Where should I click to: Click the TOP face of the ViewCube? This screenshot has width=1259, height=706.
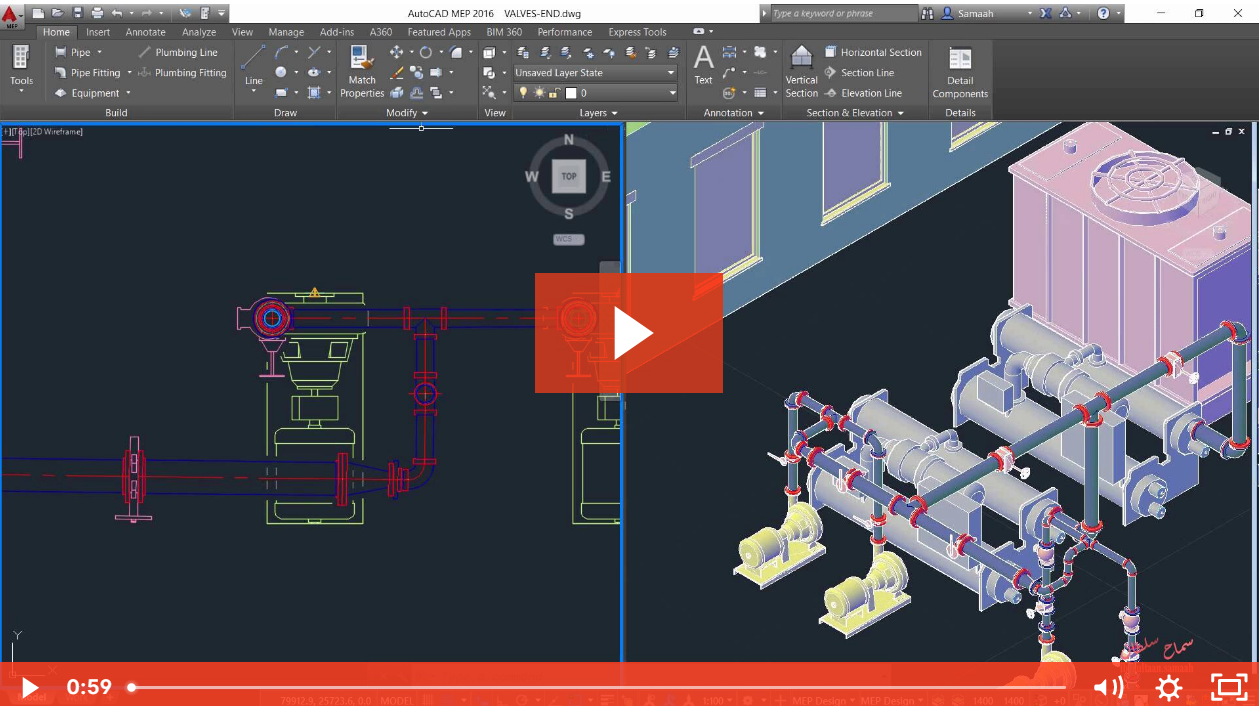(569, 176)
